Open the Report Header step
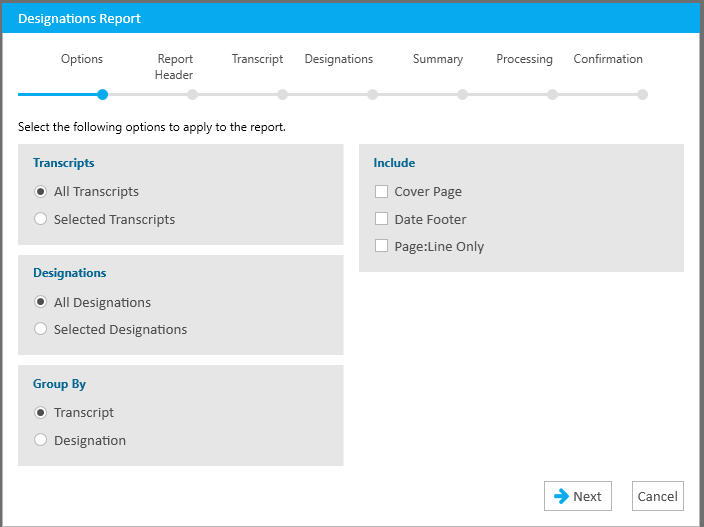This screenshot has height=527, width=704. pyautogui.click(x=174, y=66)
